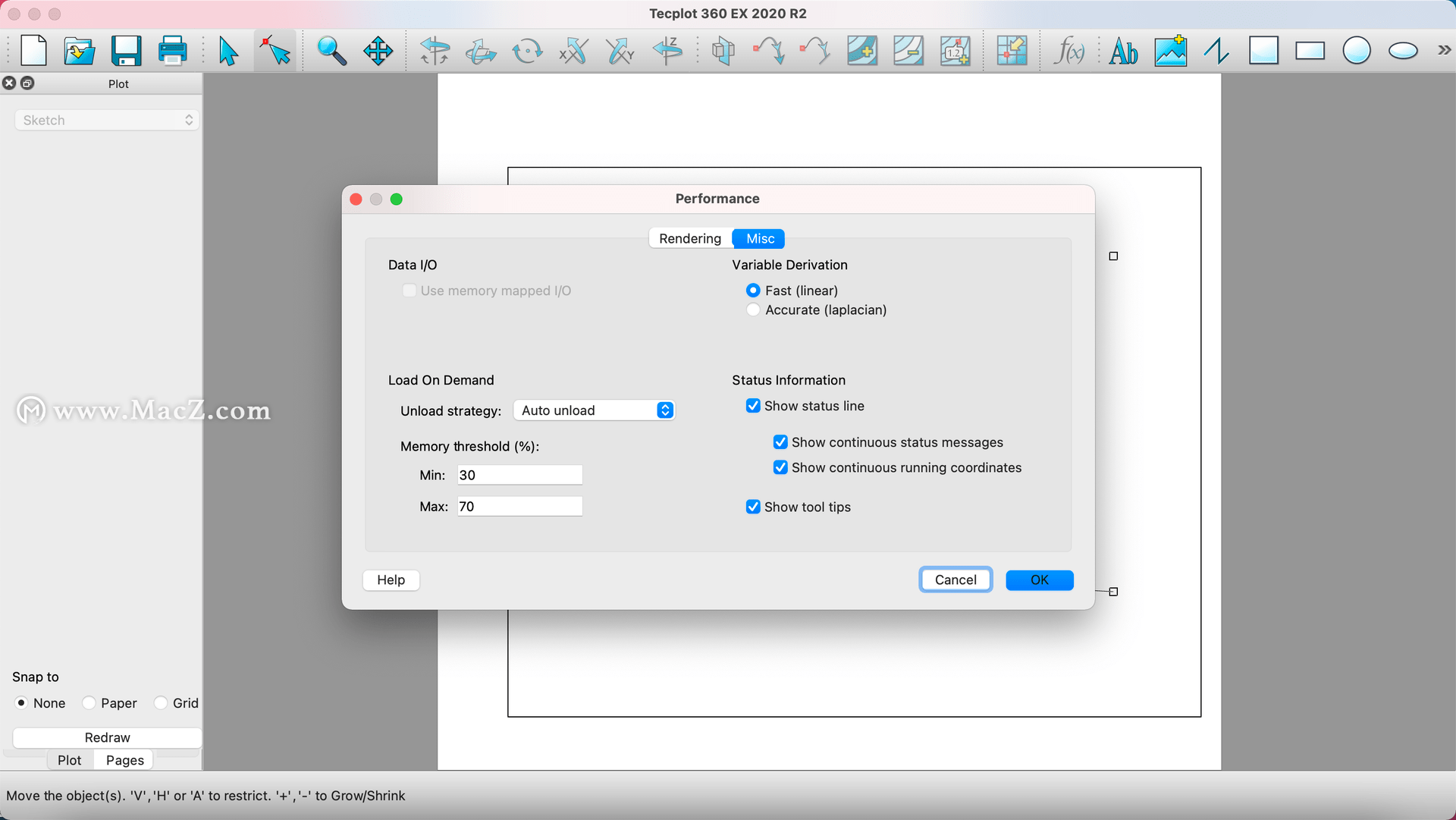Switch to the Rendering tab

click(690, 238)
